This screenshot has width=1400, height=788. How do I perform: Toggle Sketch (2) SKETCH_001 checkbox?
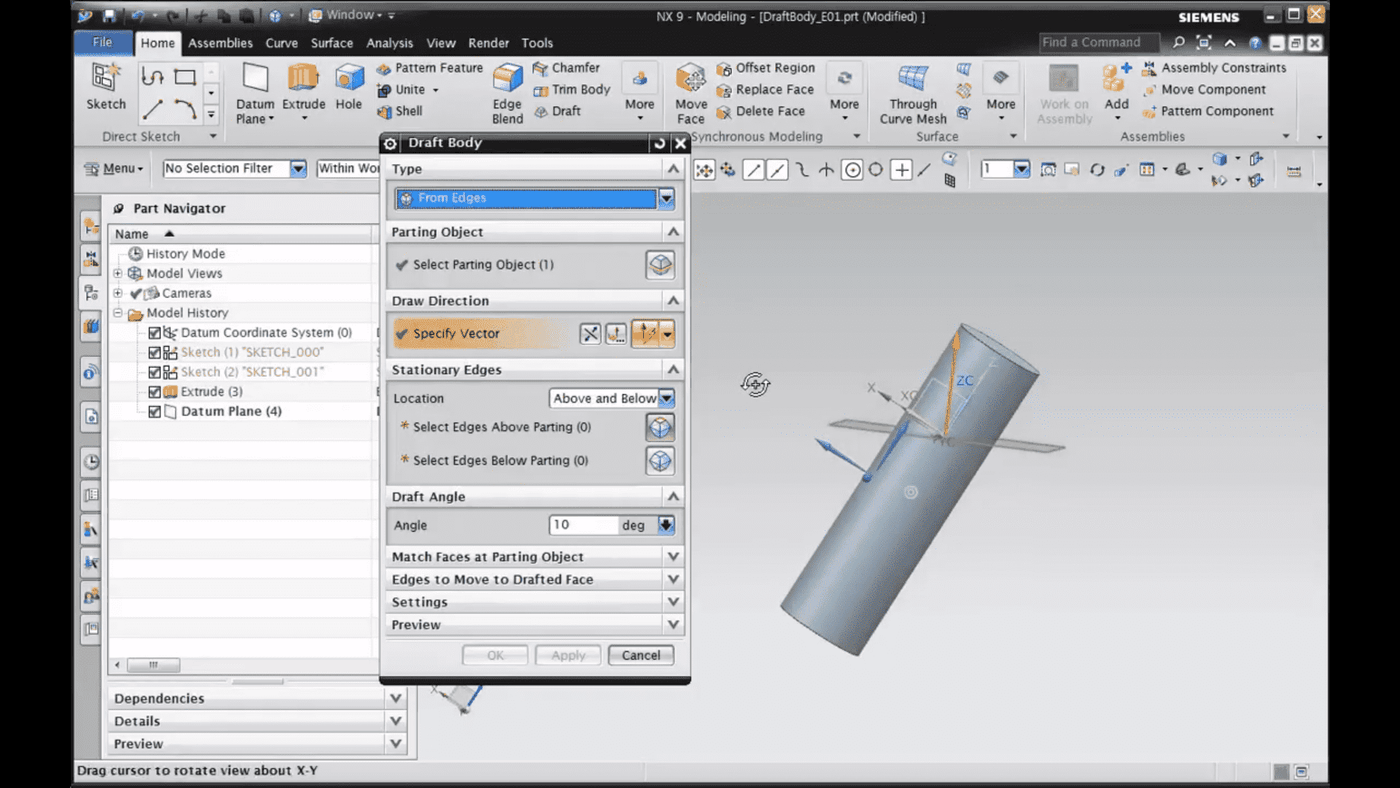tap(154, 372)
